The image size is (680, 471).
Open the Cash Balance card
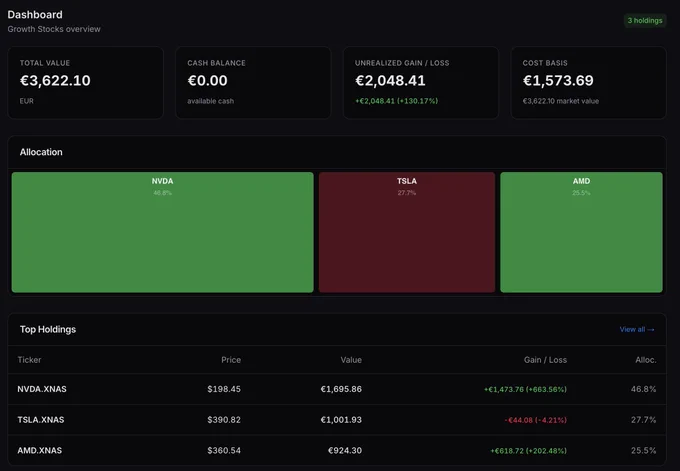tap(253, 82)
